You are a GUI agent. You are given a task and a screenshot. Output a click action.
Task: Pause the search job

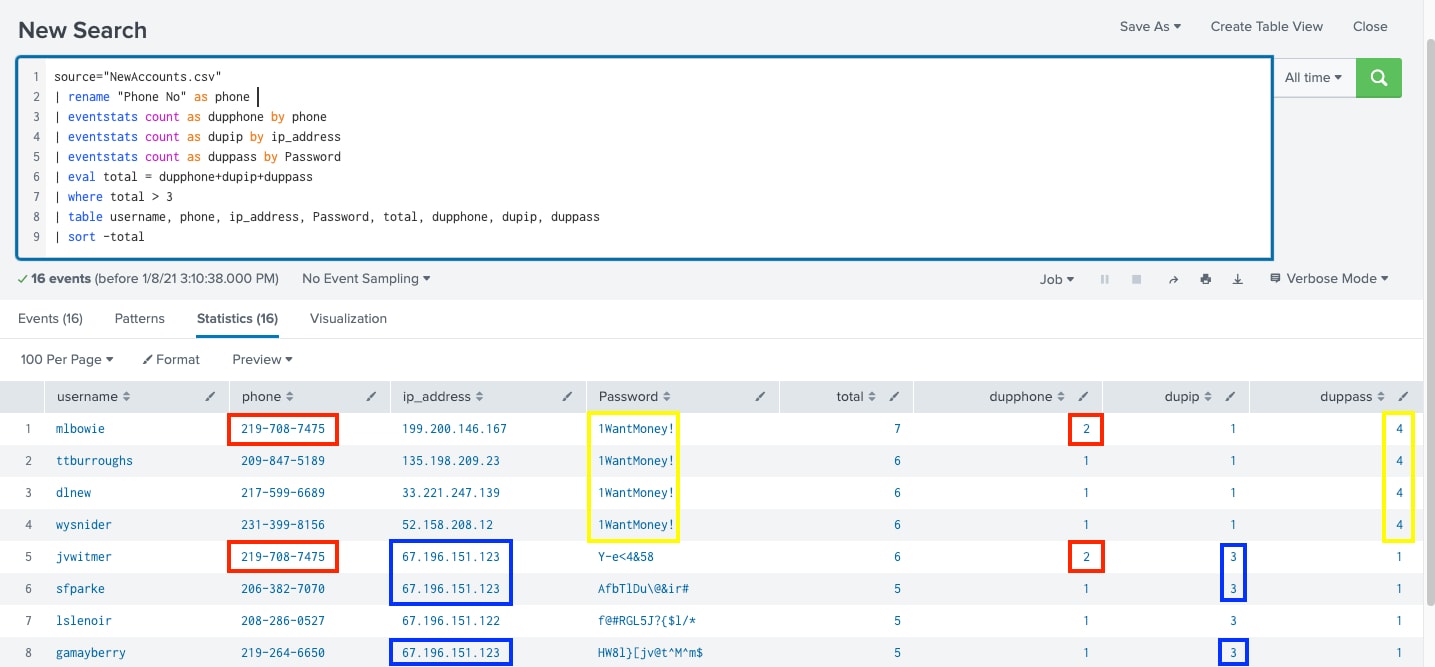point(1105,280)
